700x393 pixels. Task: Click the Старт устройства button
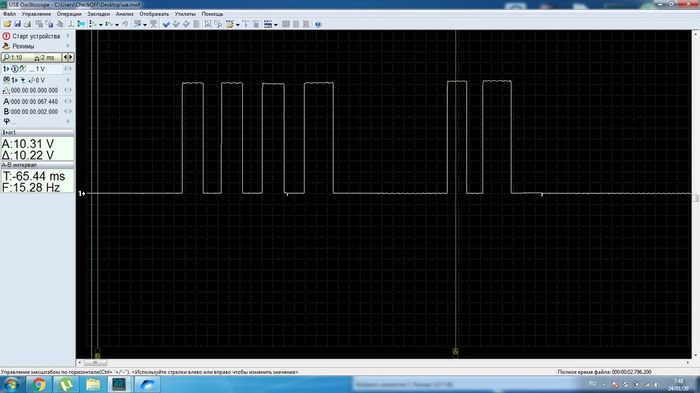(37, 36)
